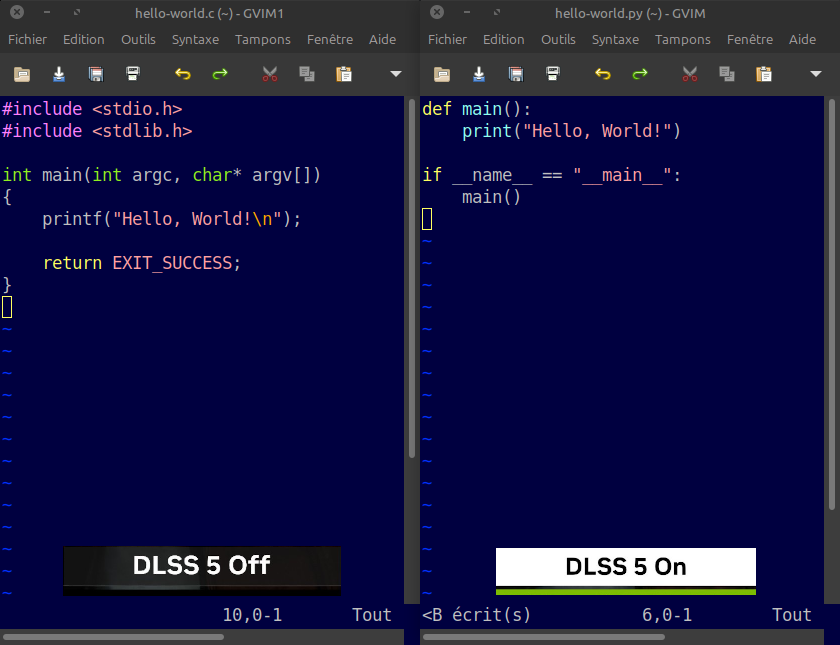
Task: Save all icon in hello-world.c window
Action: [x=96, y=74]
